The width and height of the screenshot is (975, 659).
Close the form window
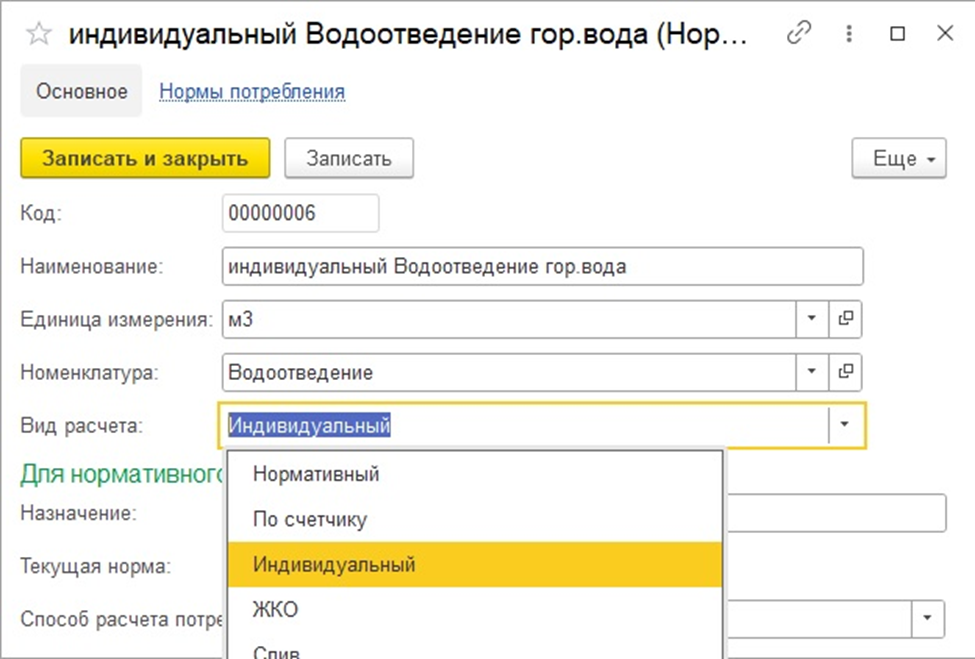tap(945, 33)
